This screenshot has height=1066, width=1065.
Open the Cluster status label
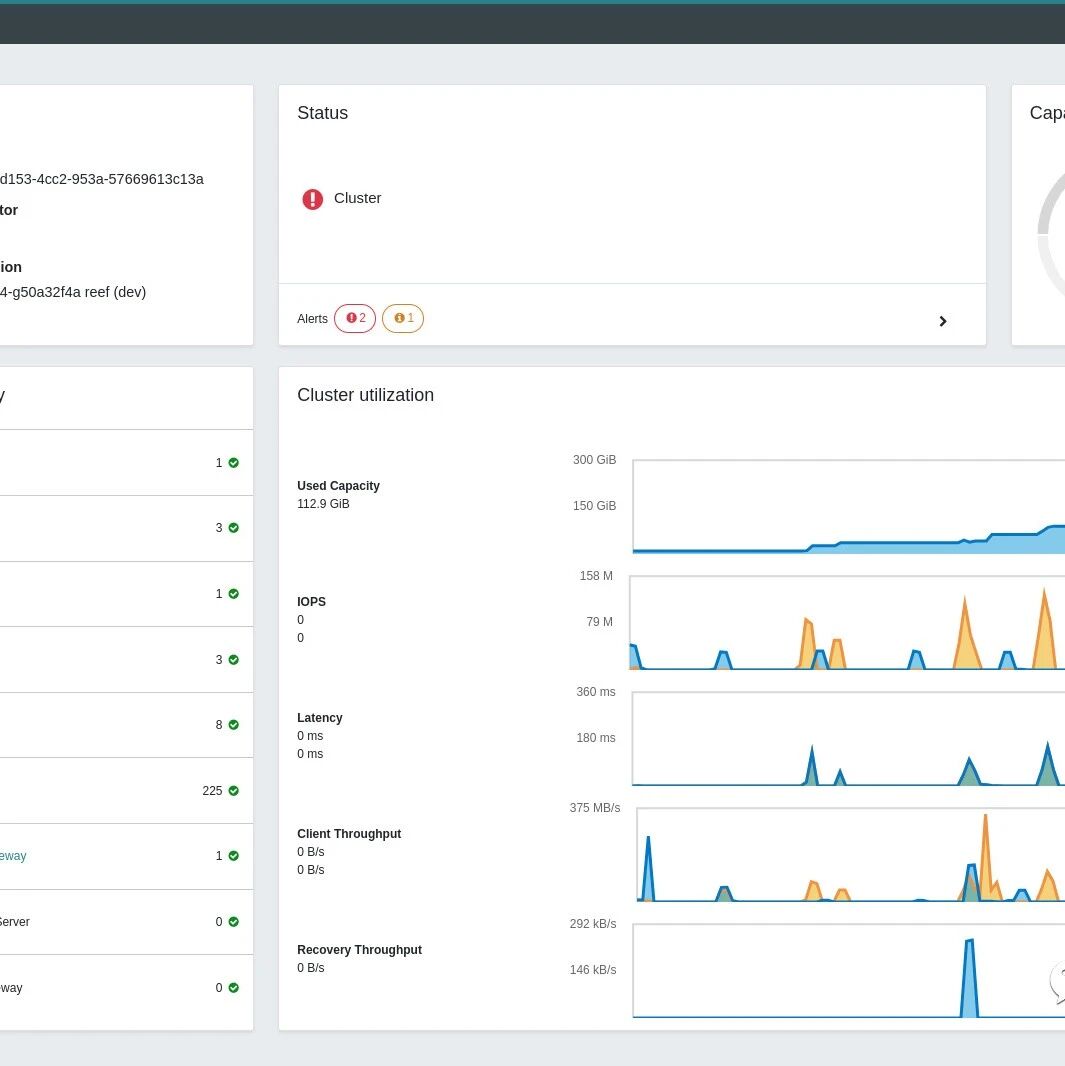(x=357, y=198)
